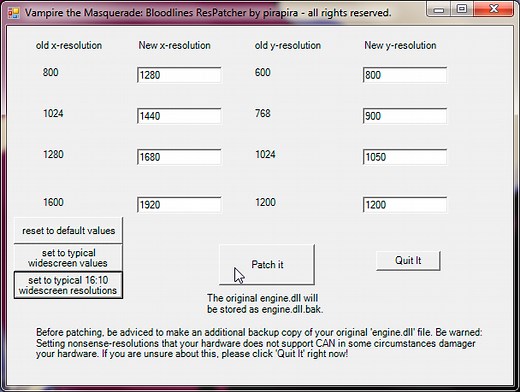Click the New y-resolution field showing 1050
The width and height of the screenshot is (520, 392).
click(x=405, y=157)
